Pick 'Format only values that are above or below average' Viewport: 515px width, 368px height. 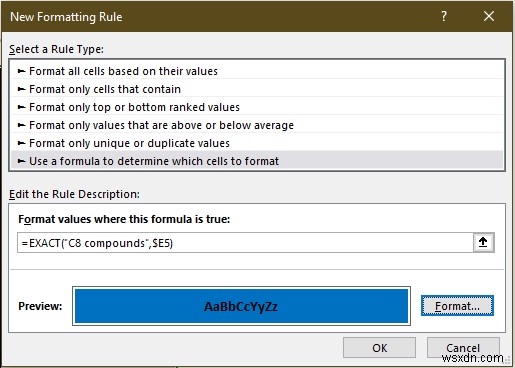[x=257, y=125]
